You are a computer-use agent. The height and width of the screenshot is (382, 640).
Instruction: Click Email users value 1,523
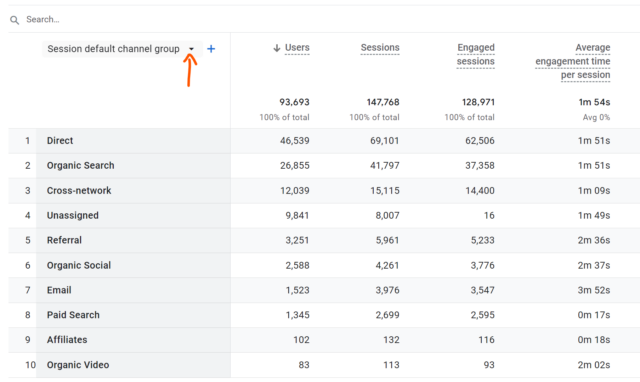tap(297, 291)
